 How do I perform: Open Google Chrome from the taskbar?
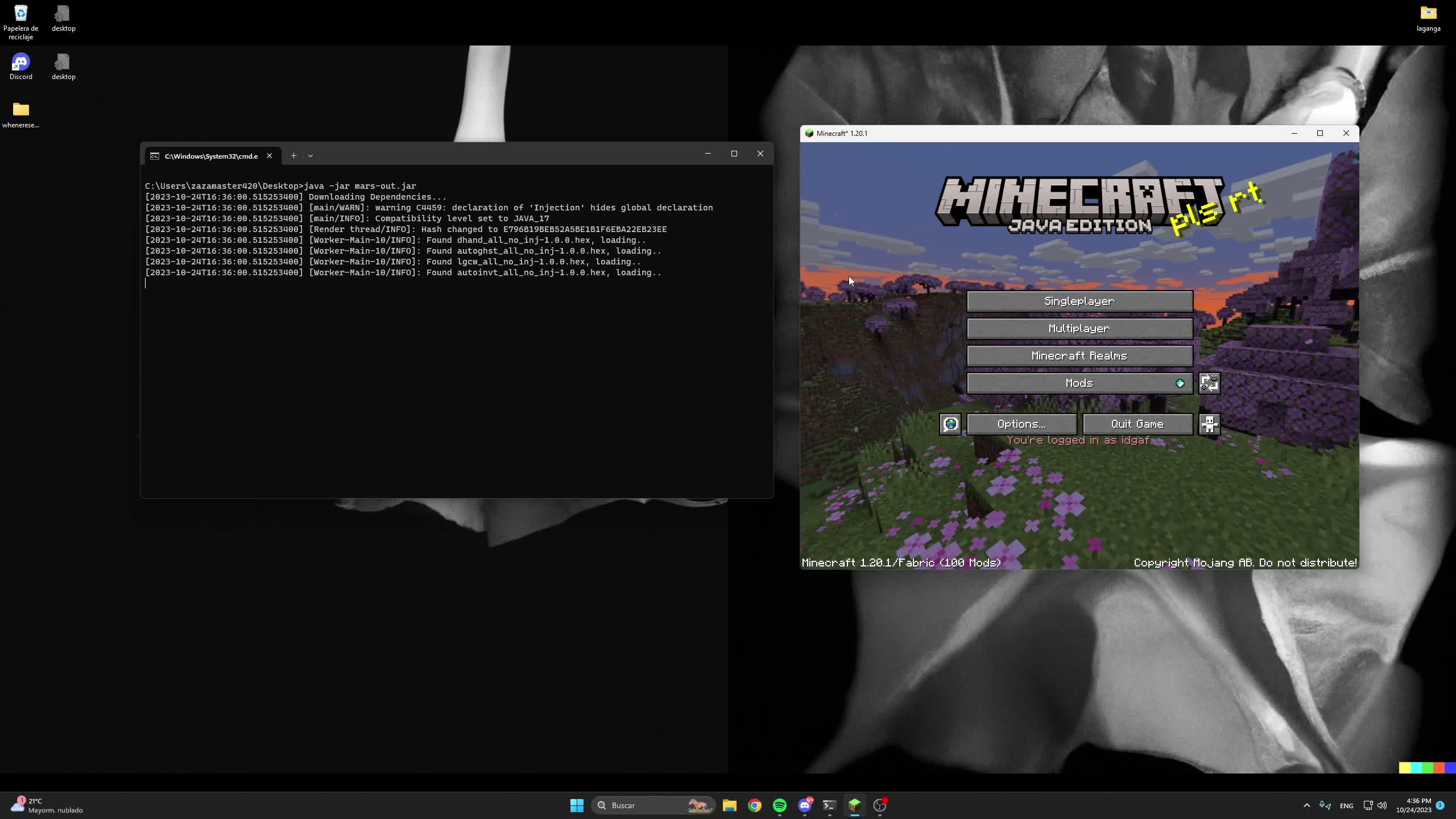click(754, 805)
